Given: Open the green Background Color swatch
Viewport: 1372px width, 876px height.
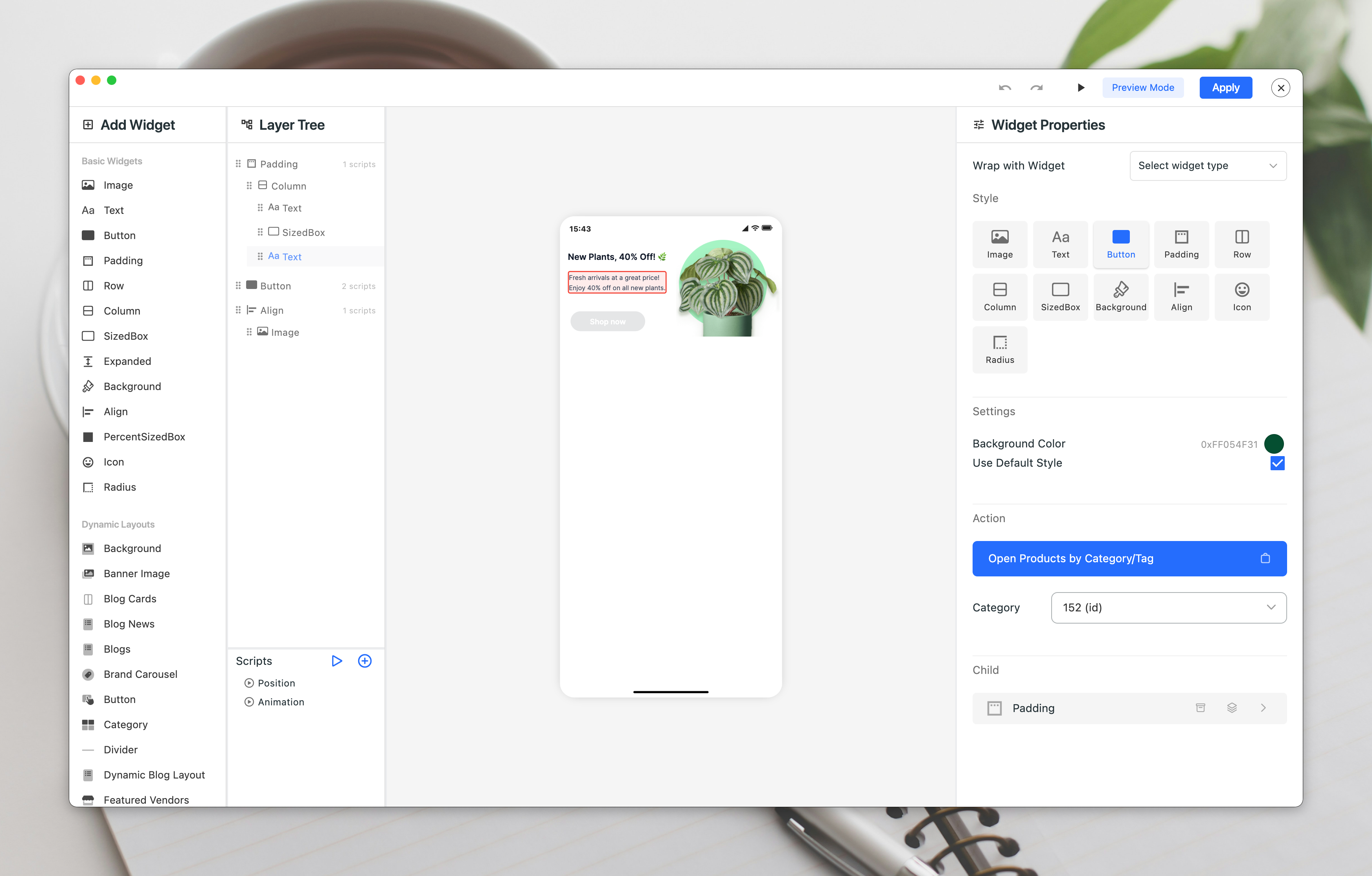Looking at the screenshot, I should tap(1273, 444).
